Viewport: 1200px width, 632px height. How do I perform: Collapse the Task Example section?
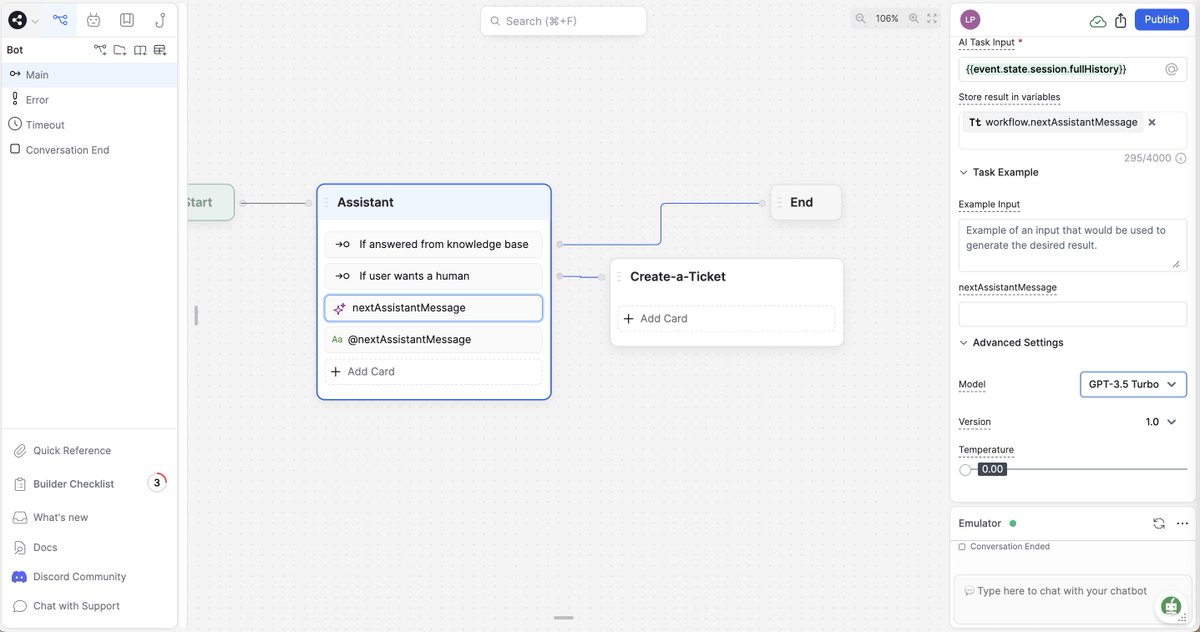962,171
